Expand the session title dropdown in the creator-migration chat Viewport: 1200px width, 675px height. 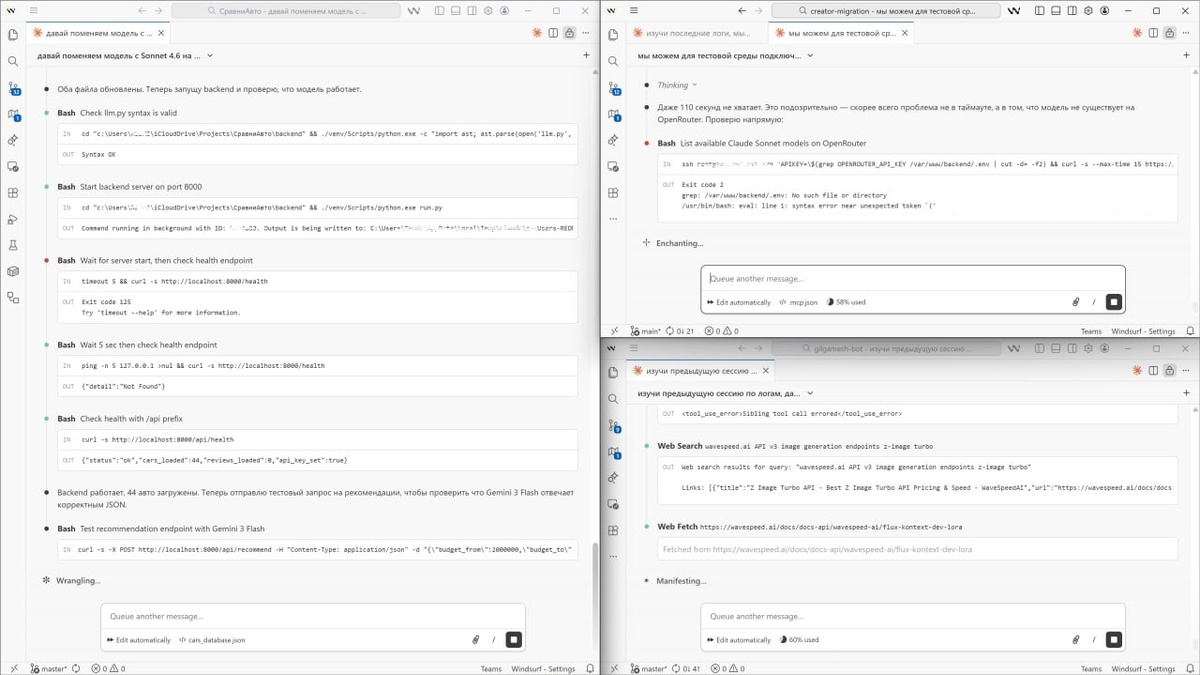coord(810,56)
